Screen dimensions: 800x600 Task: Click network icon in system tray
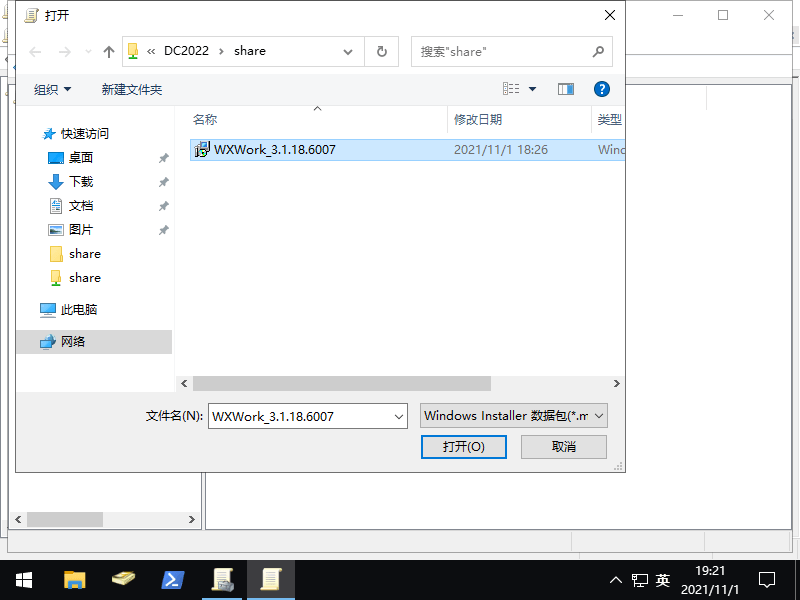pos(639,580)
